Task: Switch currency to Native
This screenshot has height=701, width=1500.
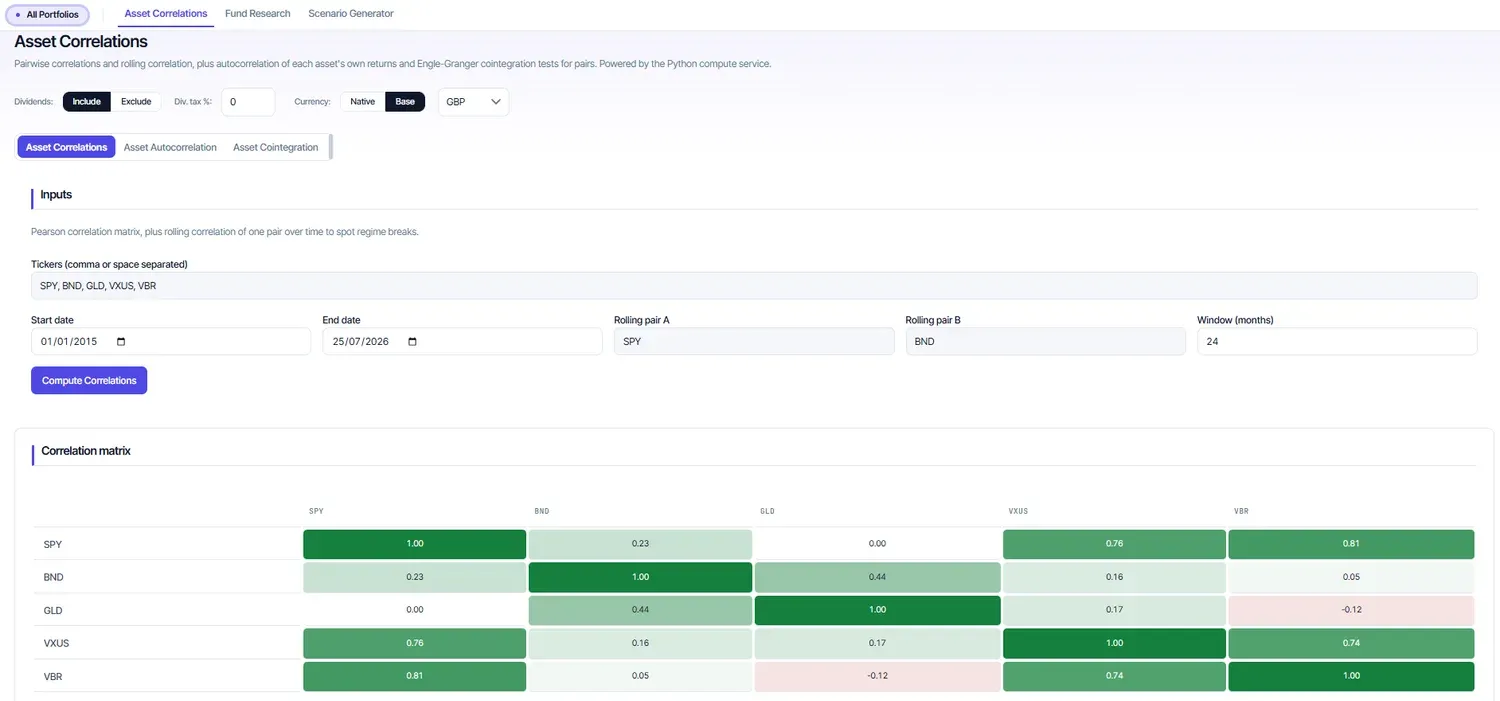Action: [x=363, y=102]
